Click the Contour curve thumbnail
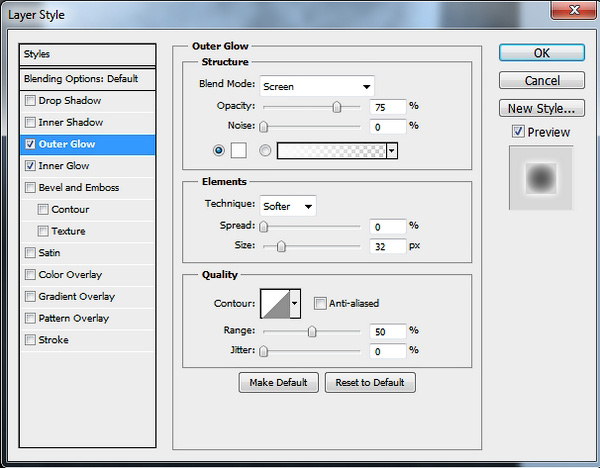The height and width of the screenshot is (468, 600). [x=275, y=303]
